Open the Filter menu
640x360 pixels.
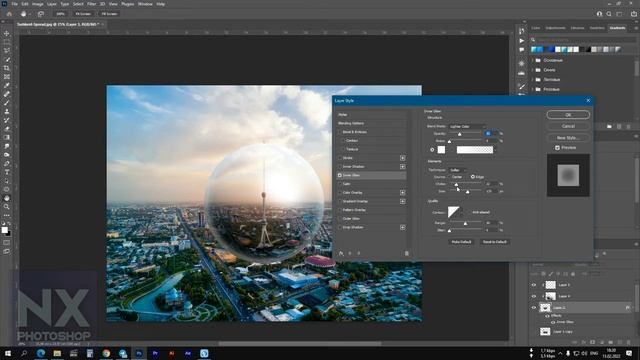91,4
